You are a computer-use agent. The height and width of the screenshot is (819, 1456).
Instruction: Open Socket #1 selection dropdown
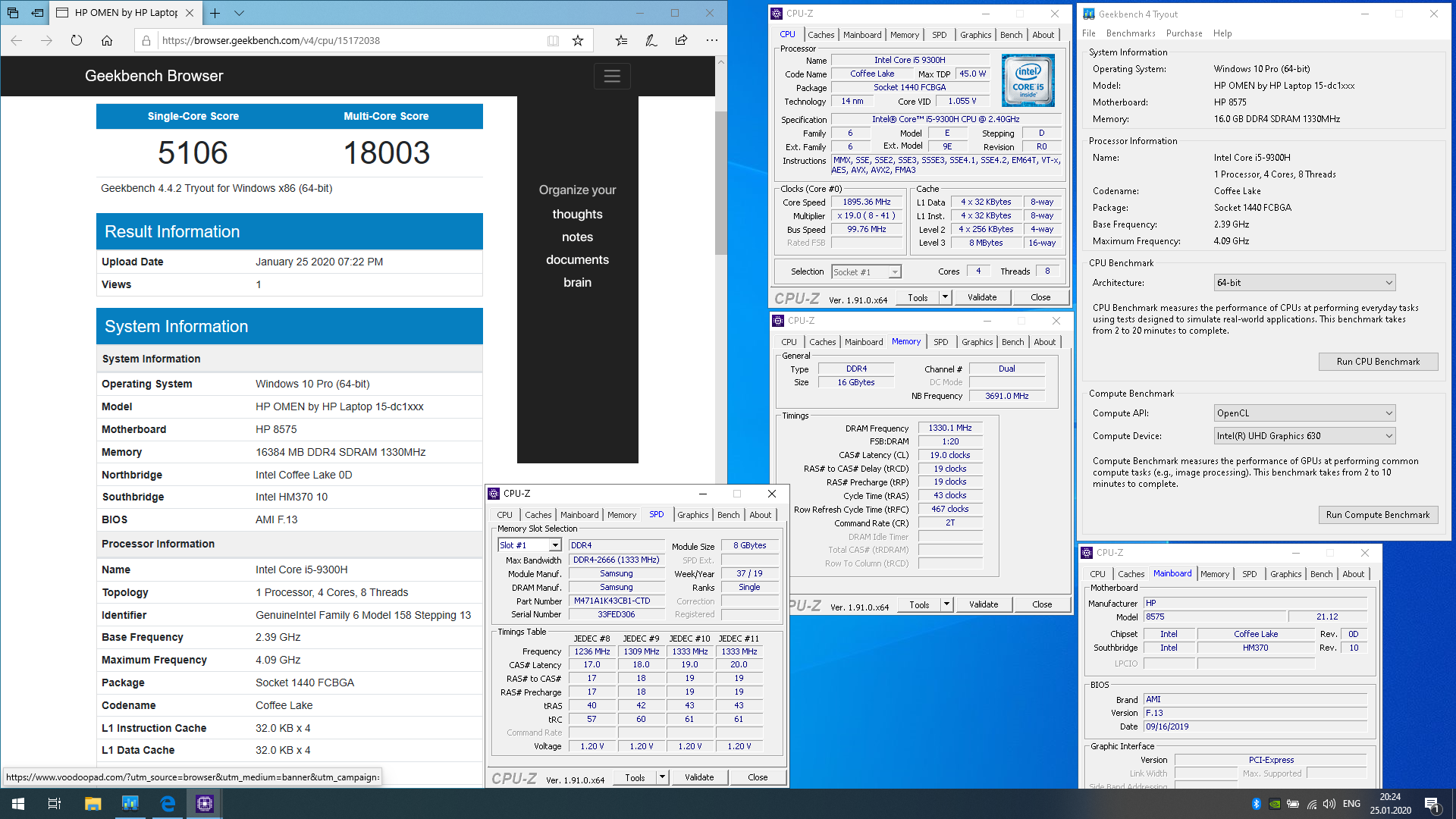(x=866, y=272)
